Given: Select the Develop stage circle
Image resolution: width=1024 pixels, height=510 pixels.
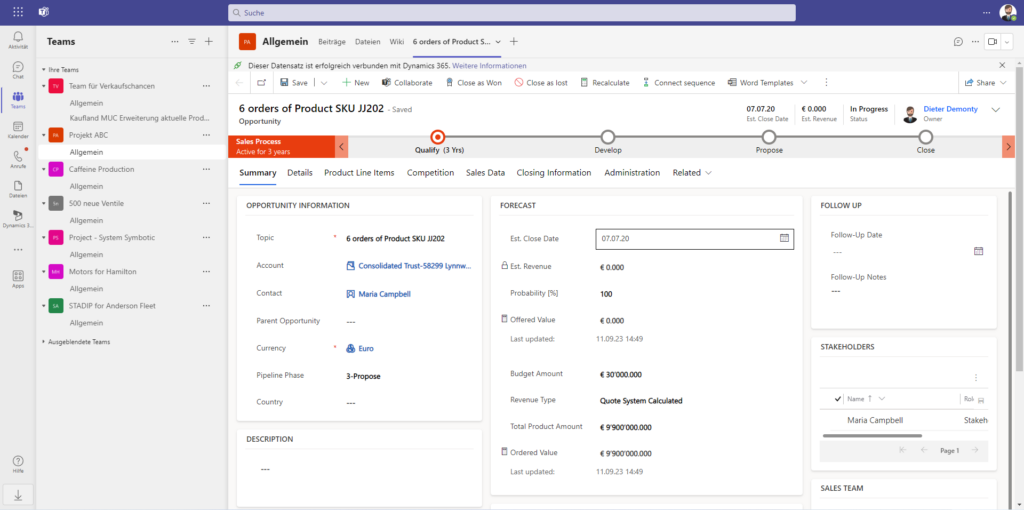Looking at the screenshot, I should [608, 137].
